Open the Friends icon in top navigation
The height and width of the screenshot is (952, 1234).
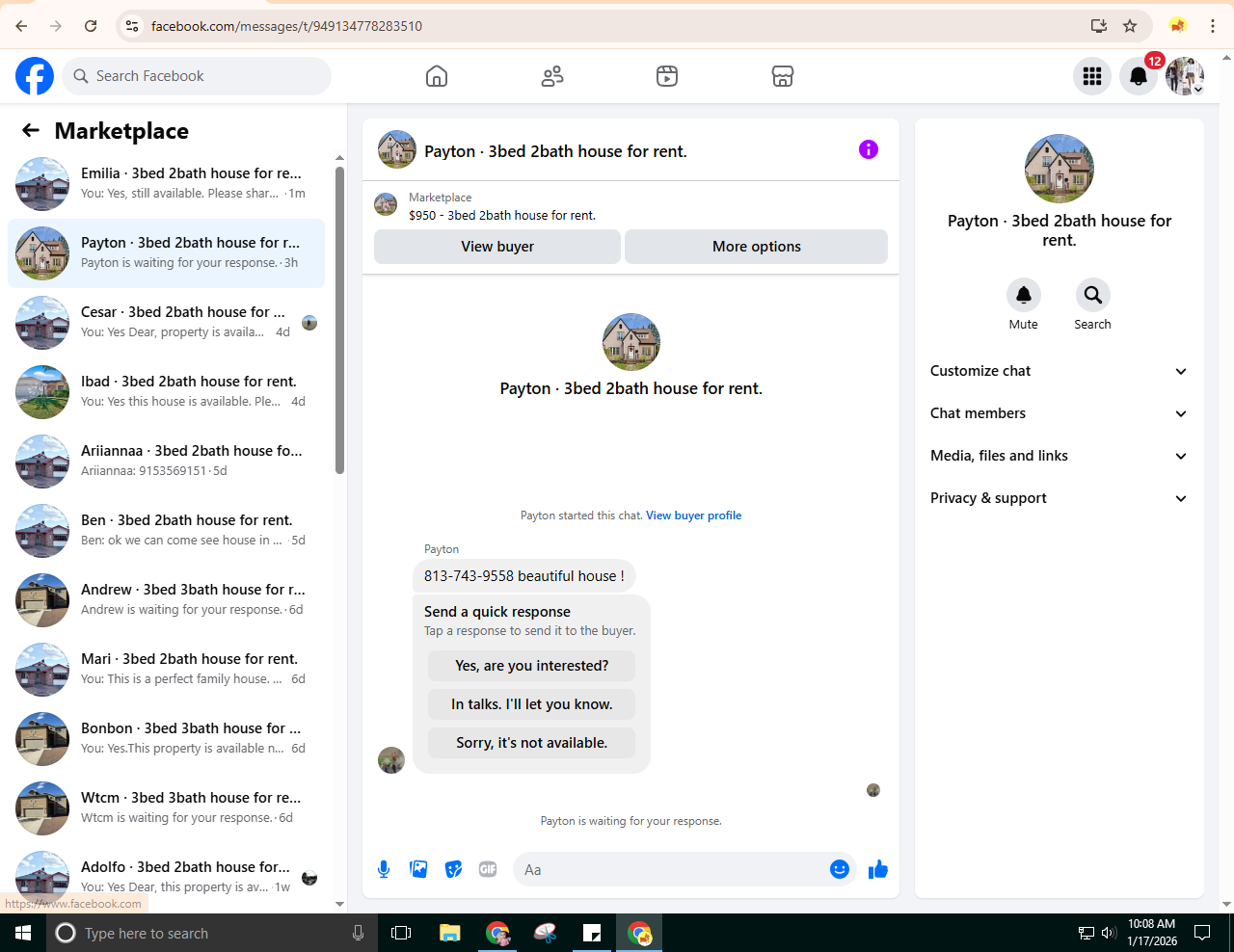point(552,76)
